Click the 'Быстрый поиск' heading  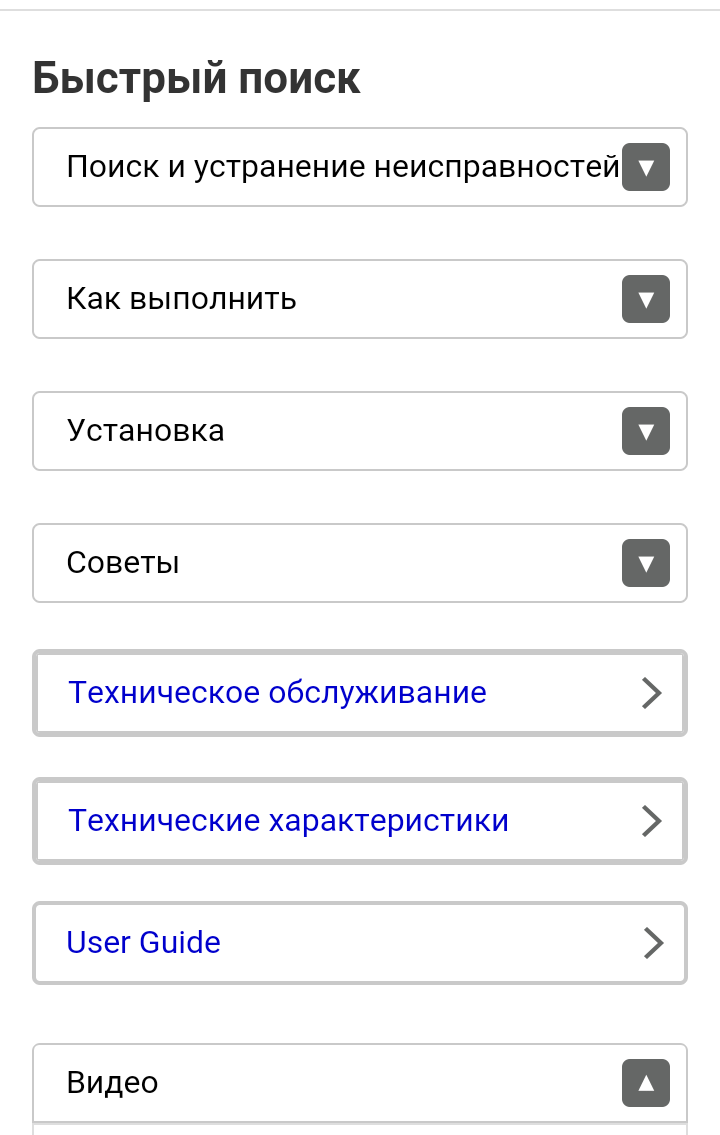197,78
